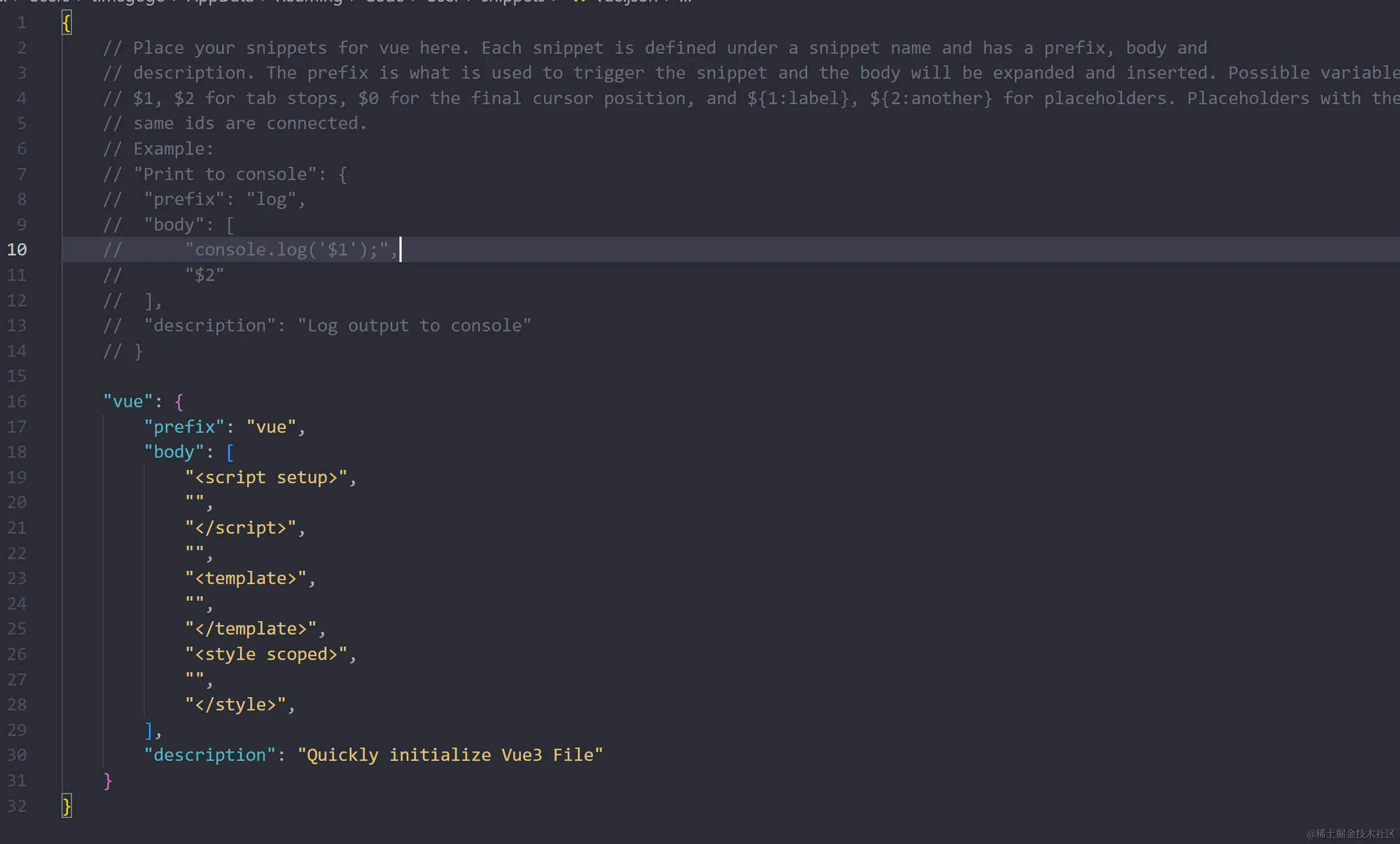Click the "</style>" string on line 28
The width and height of the screenshot is (1400, 844).
click(235, 704)
